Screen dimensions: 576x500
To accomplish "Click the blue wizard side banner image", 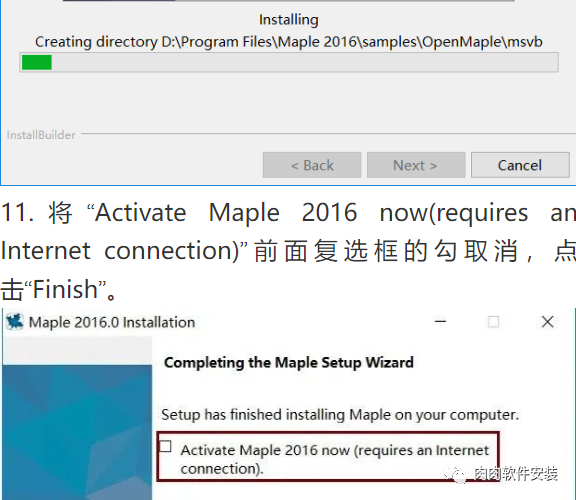I will (77, 432).
